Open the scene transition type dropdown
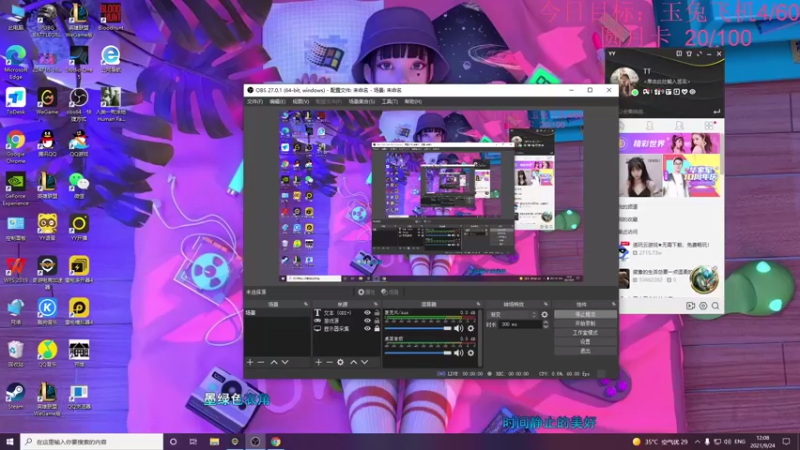This screenshot has height=450, width=800. click(512, 315)
